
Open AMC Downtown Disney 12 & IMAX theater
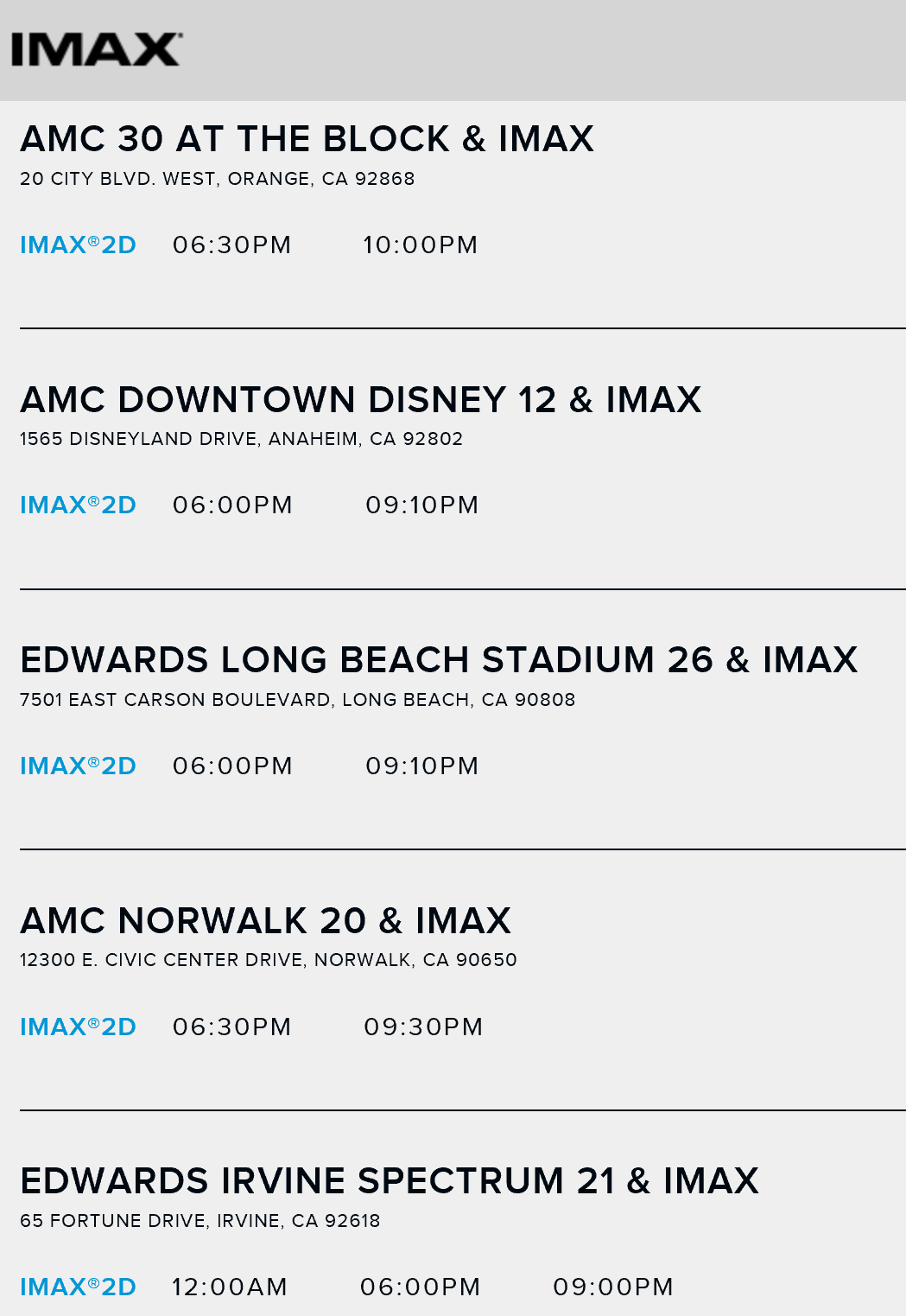[361, 400]
